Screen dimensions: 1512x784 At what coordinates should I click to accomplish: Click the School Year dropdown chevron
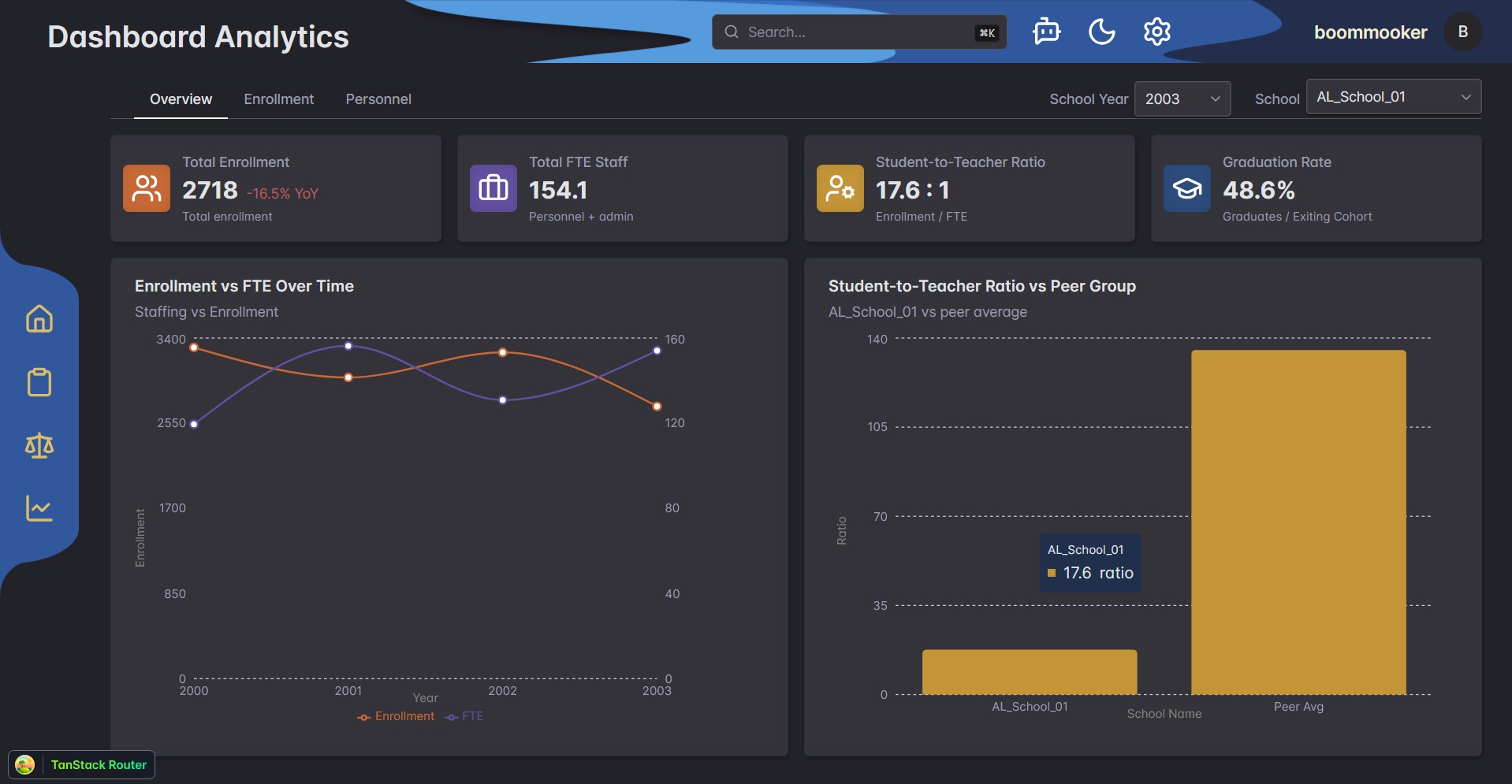pos(1214,98)
